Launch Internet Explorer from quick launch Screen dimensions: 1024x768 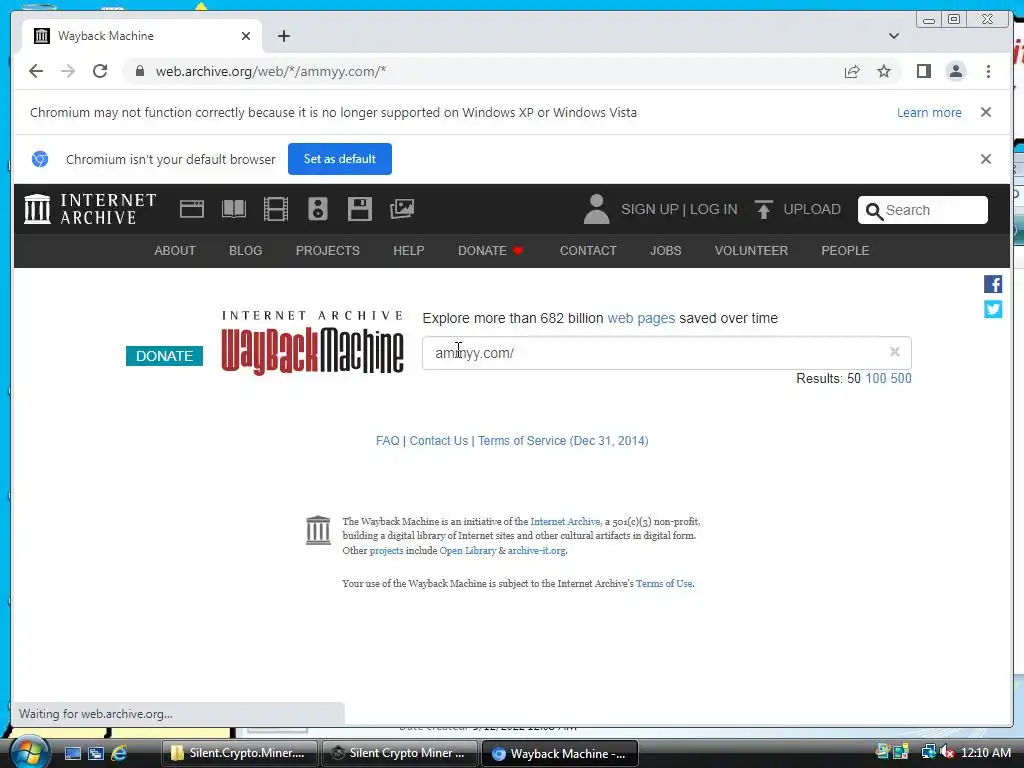119,753
